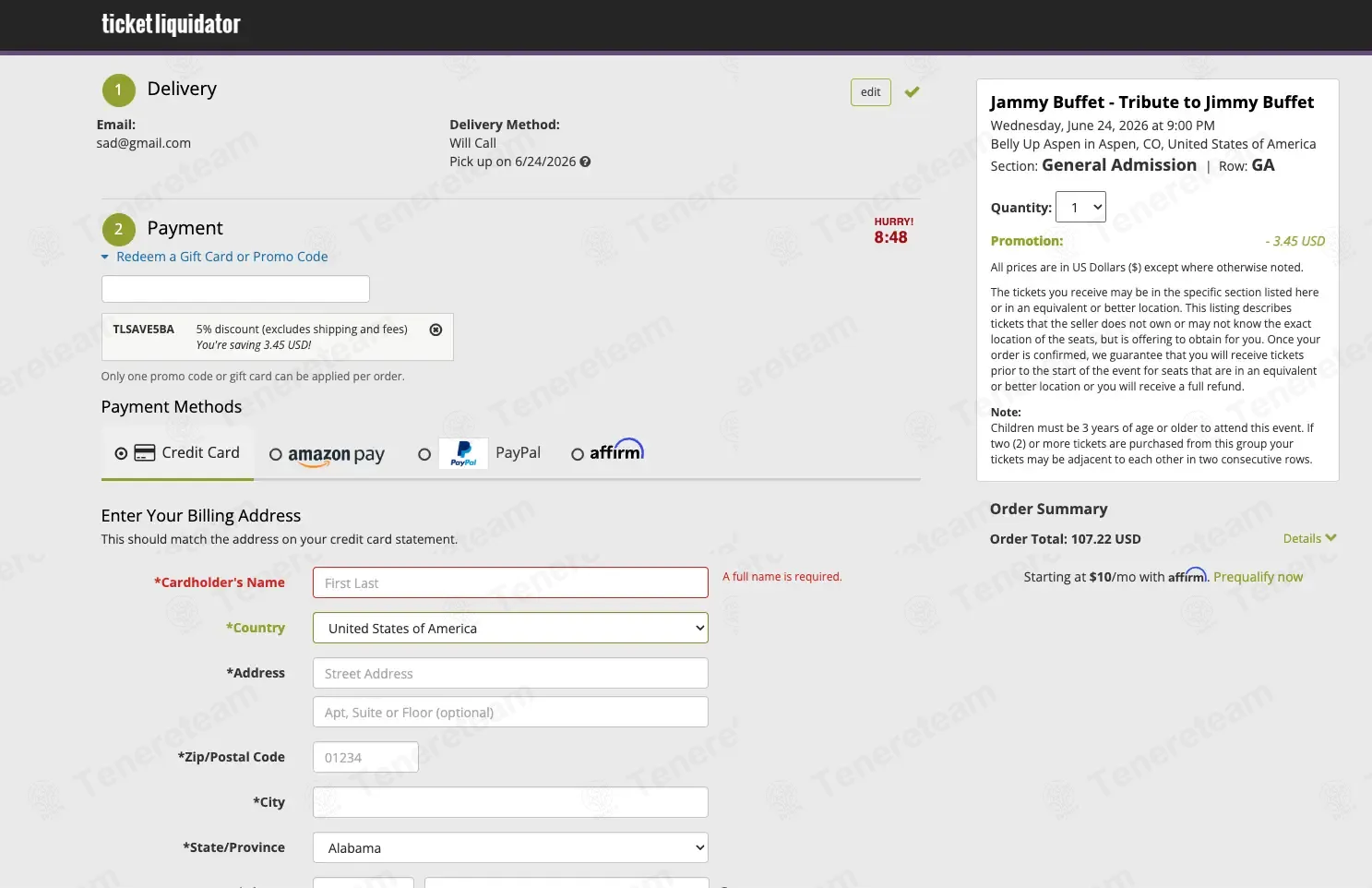Click the TLSAVE5BA promo code text
The width and height of the screenshot is (1372, 888).
coord(143,330)
